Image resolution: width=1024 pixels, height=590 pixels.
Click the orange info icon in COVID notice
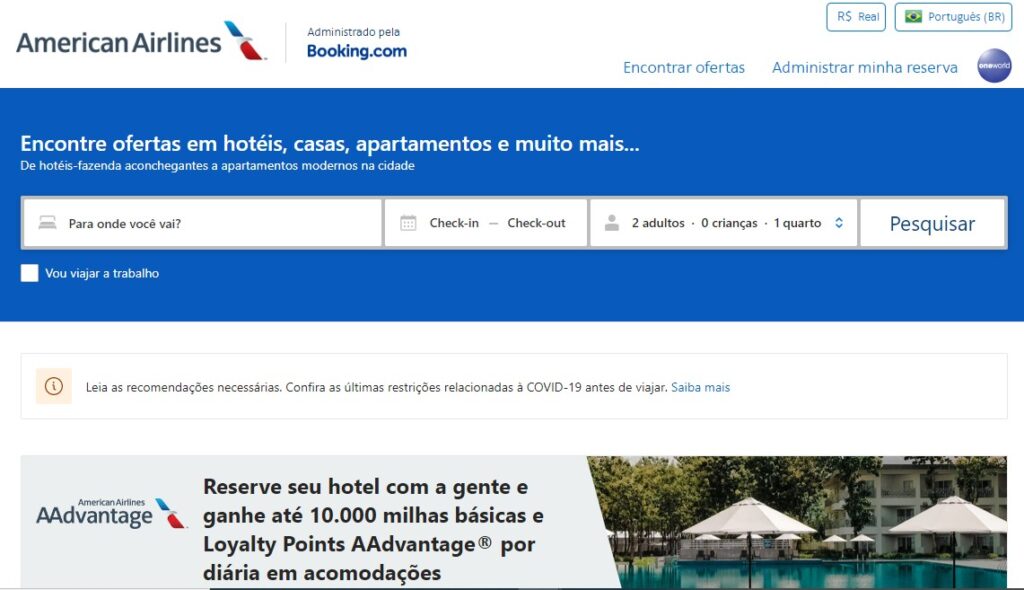[x=54, y=386]
